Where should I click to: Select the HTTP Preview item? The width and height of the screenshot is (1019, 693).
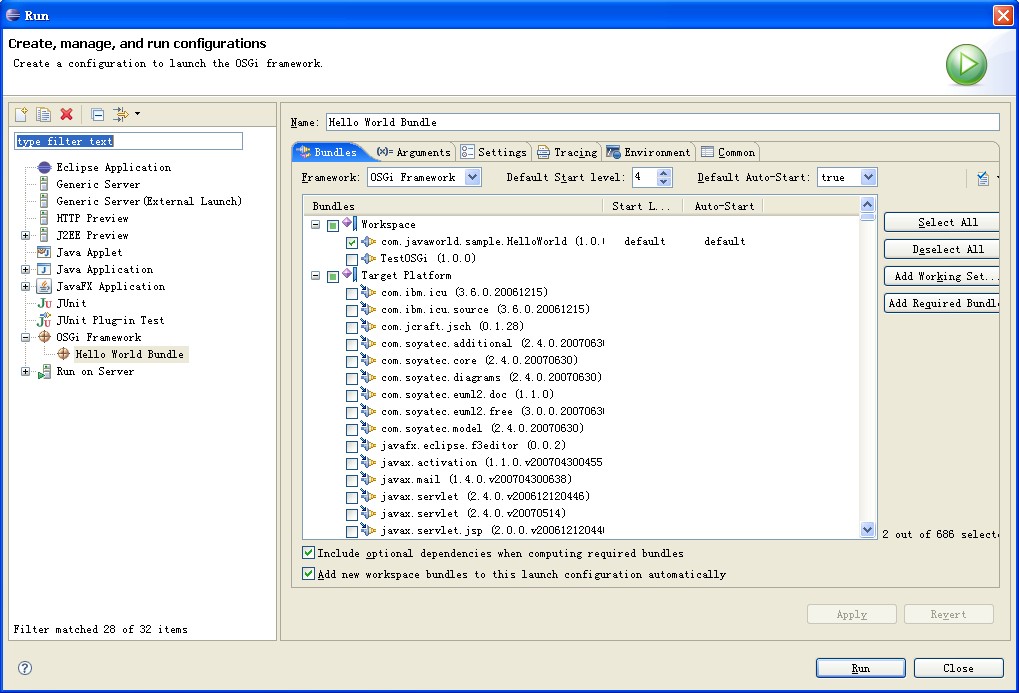(x=92, y=218)
